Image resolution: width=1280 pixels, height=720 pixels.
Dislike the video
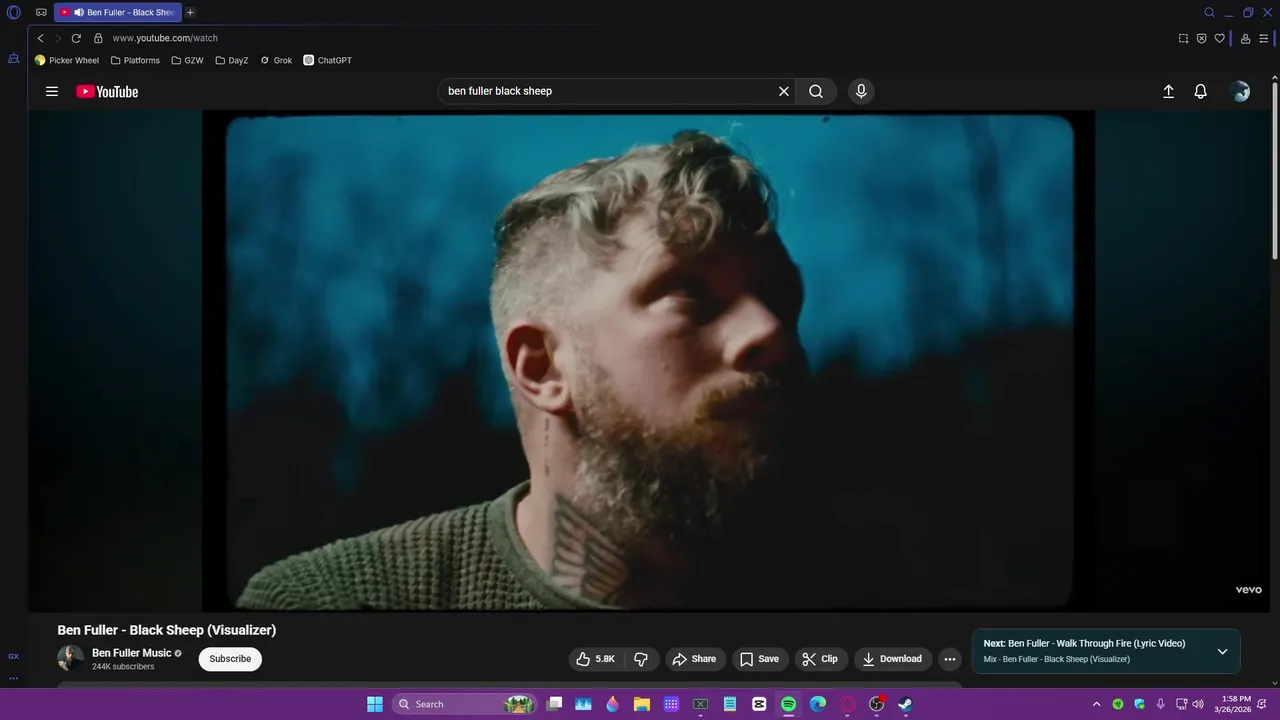[641, 659]
